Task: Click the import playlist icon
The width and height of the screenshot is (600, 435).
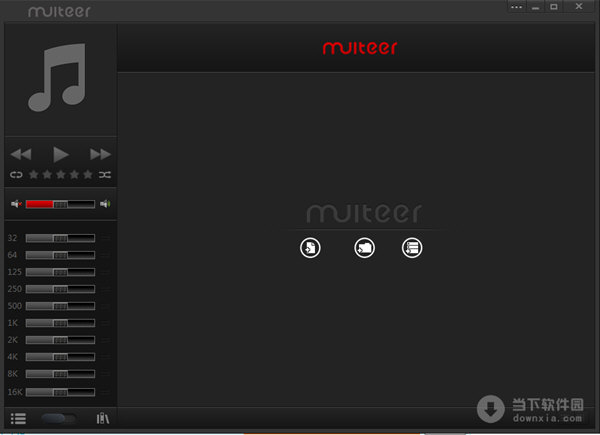Action: tap(412, 247)
